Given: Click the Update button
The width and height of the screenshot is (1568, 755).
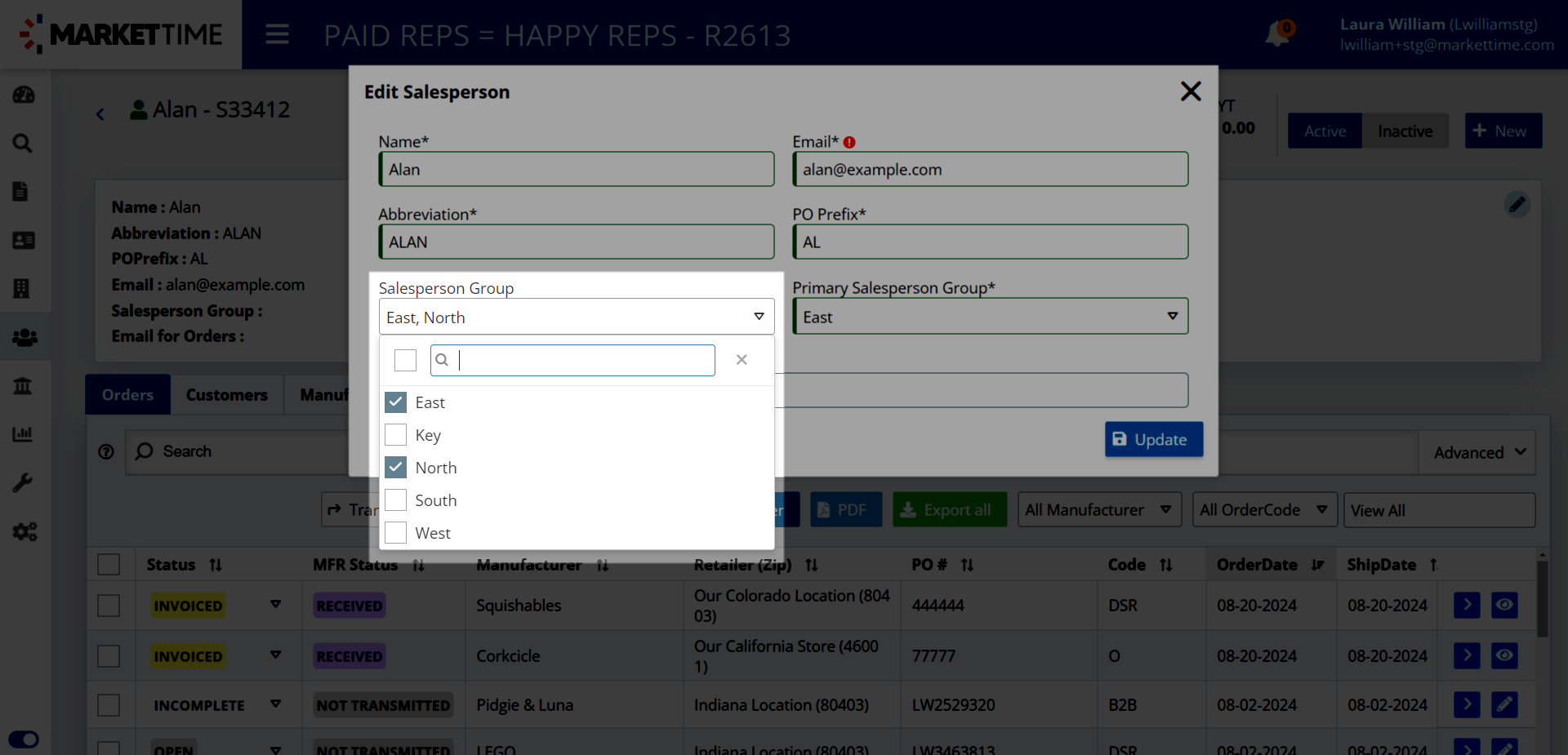Looking at the screenshot, I should click(1153, 439).
